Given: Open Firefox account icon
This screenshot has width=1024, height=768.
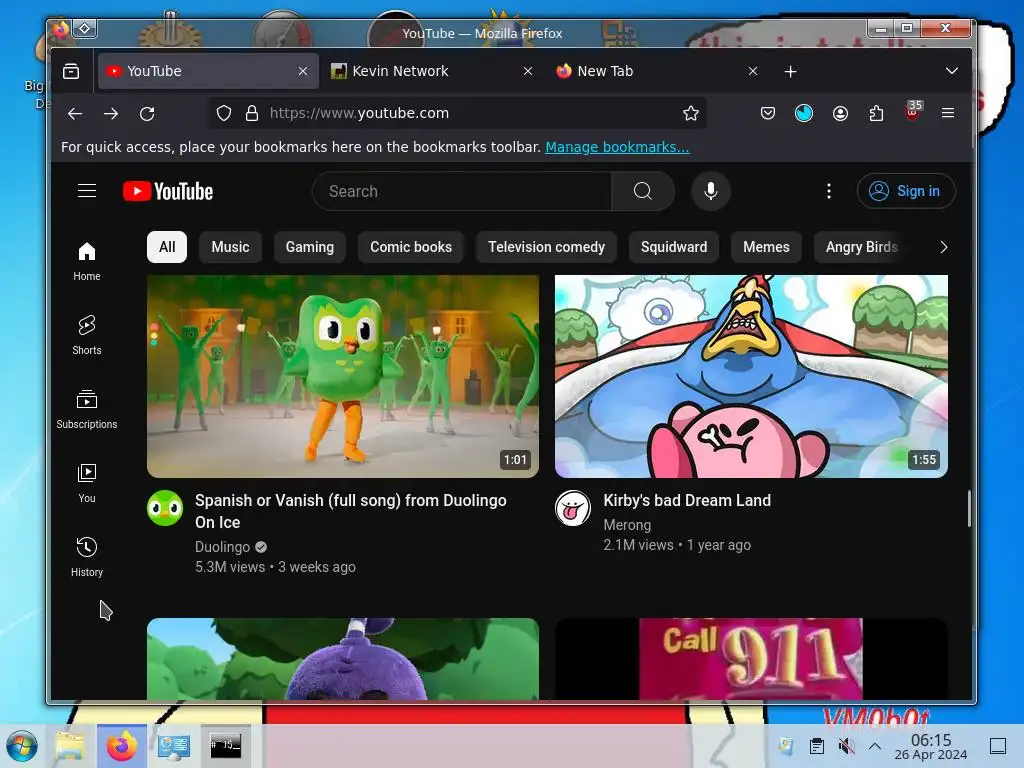Looking at the screenshot, I should pos(840,114).
